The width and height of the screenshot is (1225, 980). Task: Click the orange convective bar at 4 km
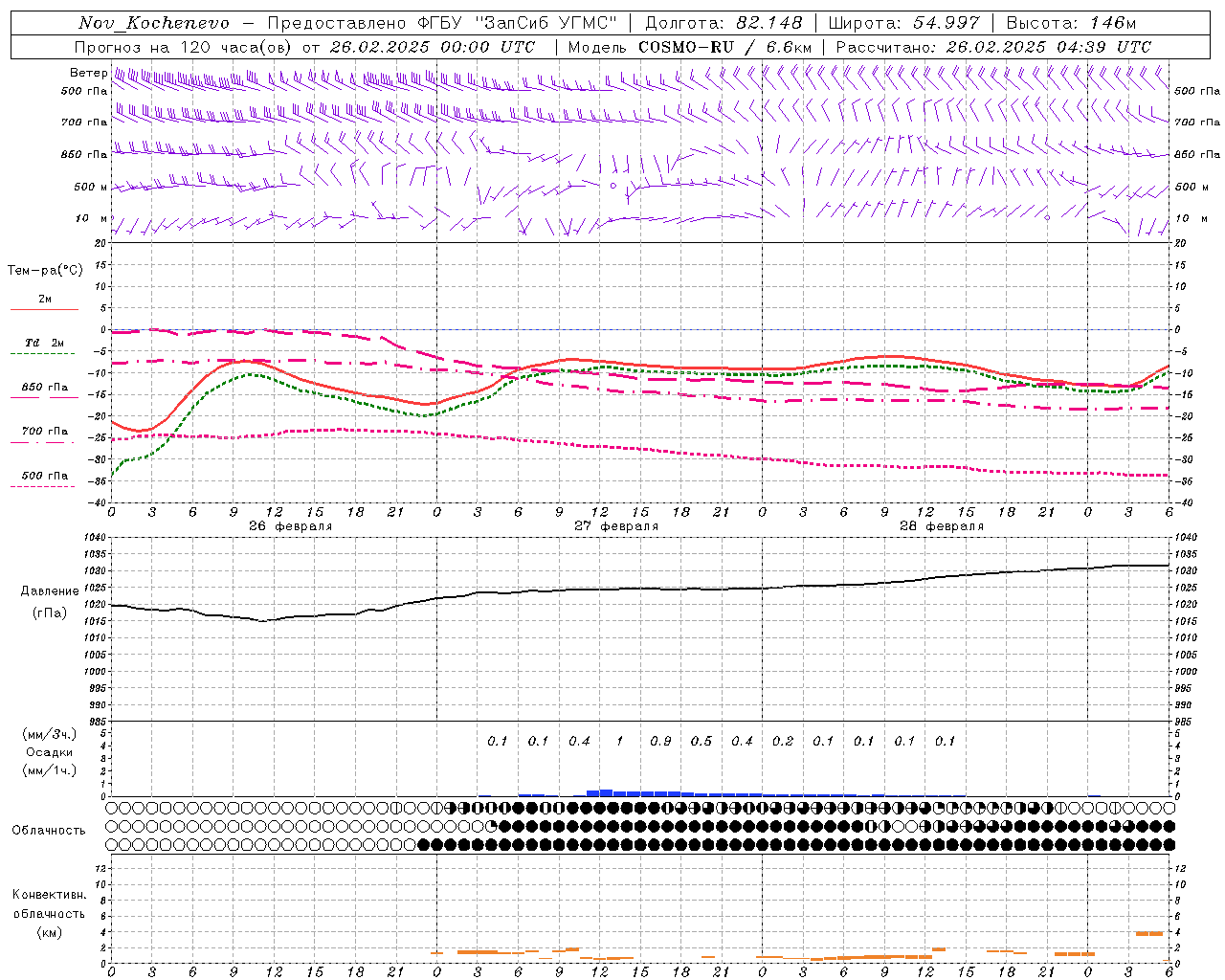[1148, 933]
